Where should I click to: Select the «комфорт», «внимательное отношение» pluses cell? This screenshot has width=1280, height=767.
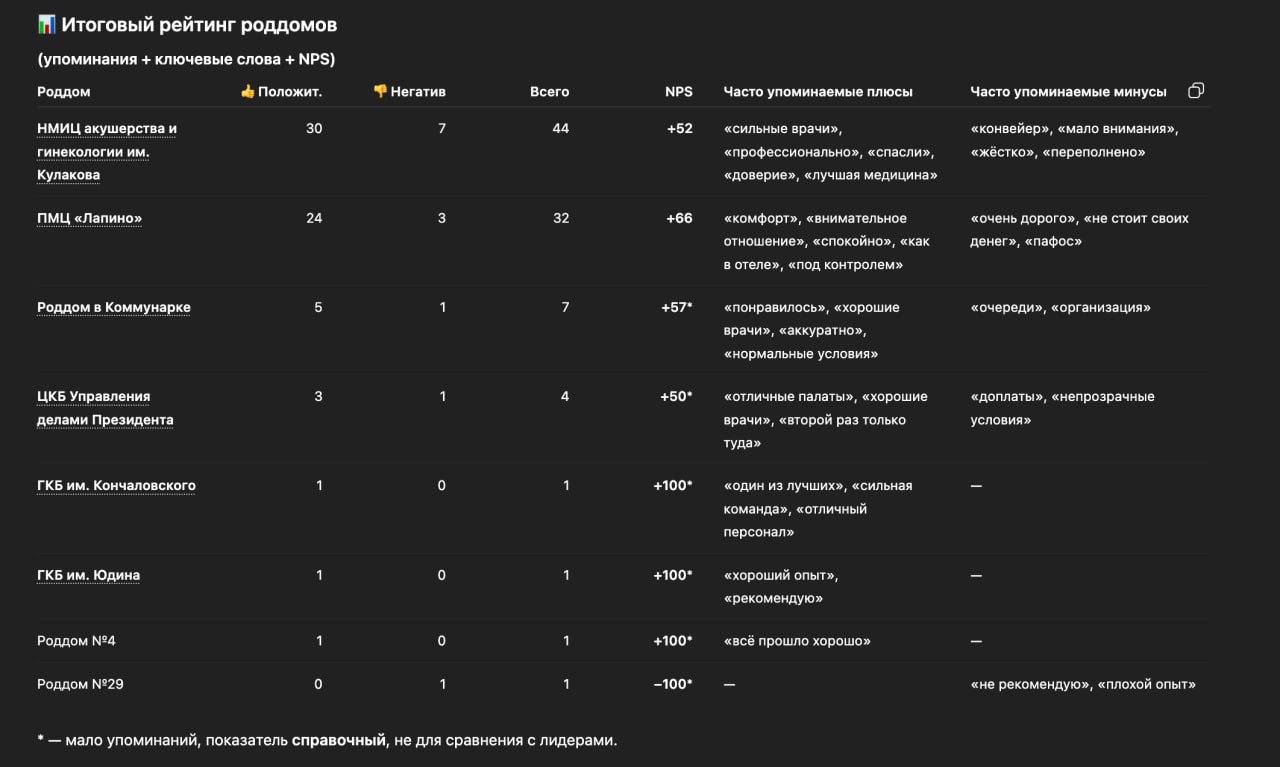827,242
